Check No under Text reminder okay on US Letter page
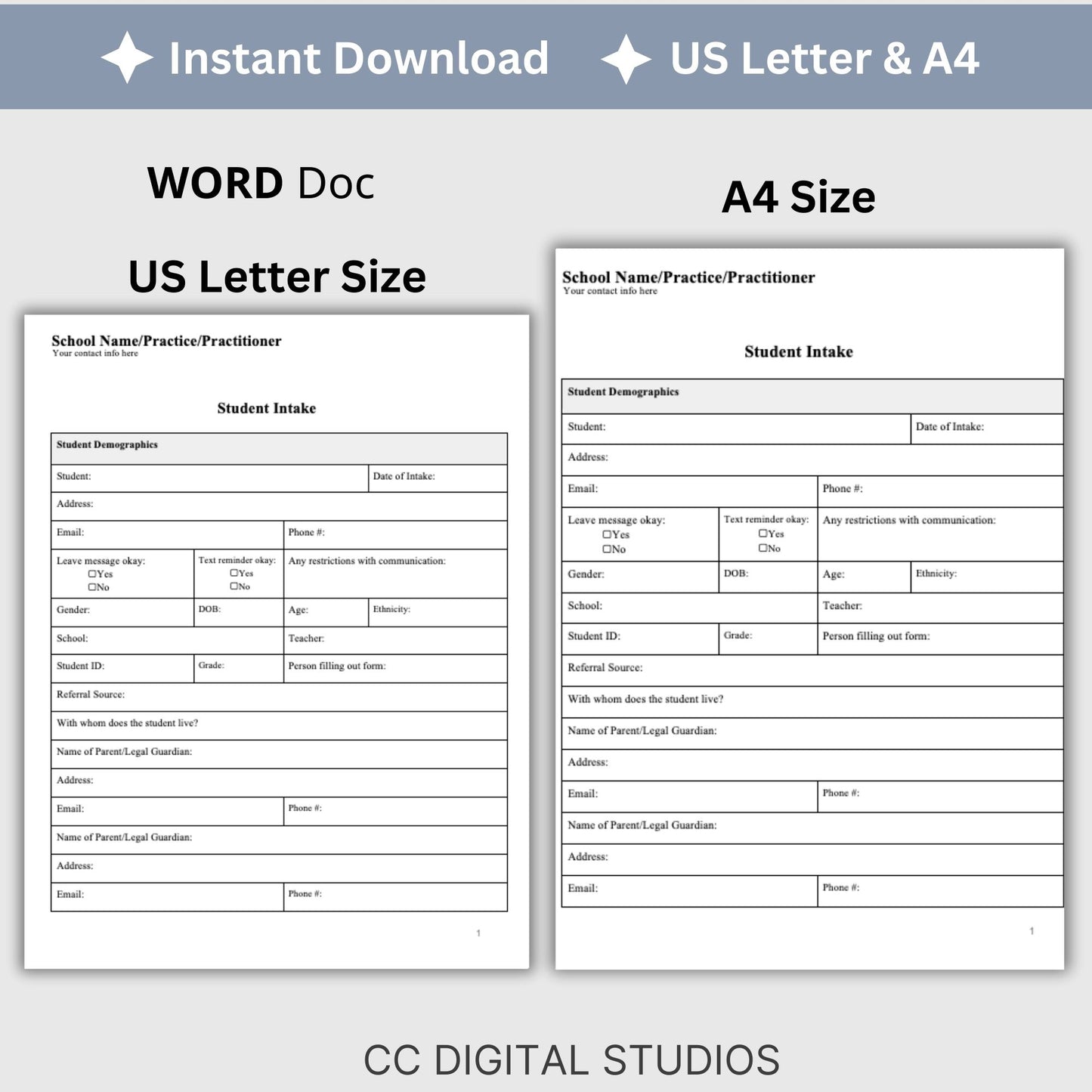This screenshot has height=1092, width=1092. pos(234,586)
